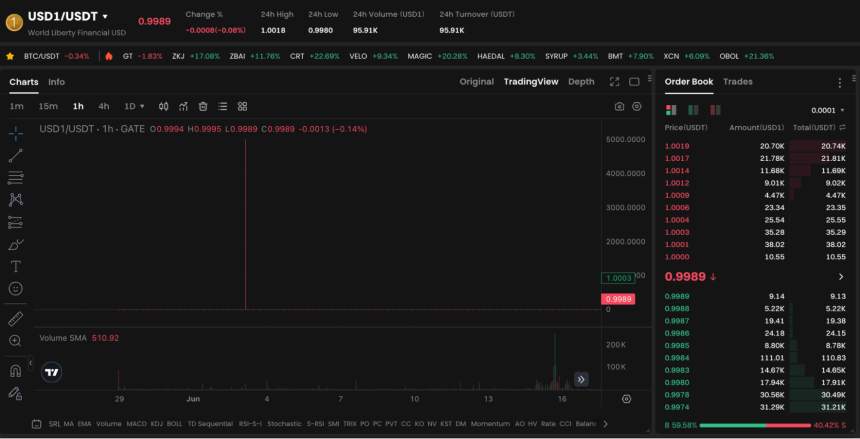860x439 pixels.
Task: Select the Order Book tab
Action: tap(689, 82)
